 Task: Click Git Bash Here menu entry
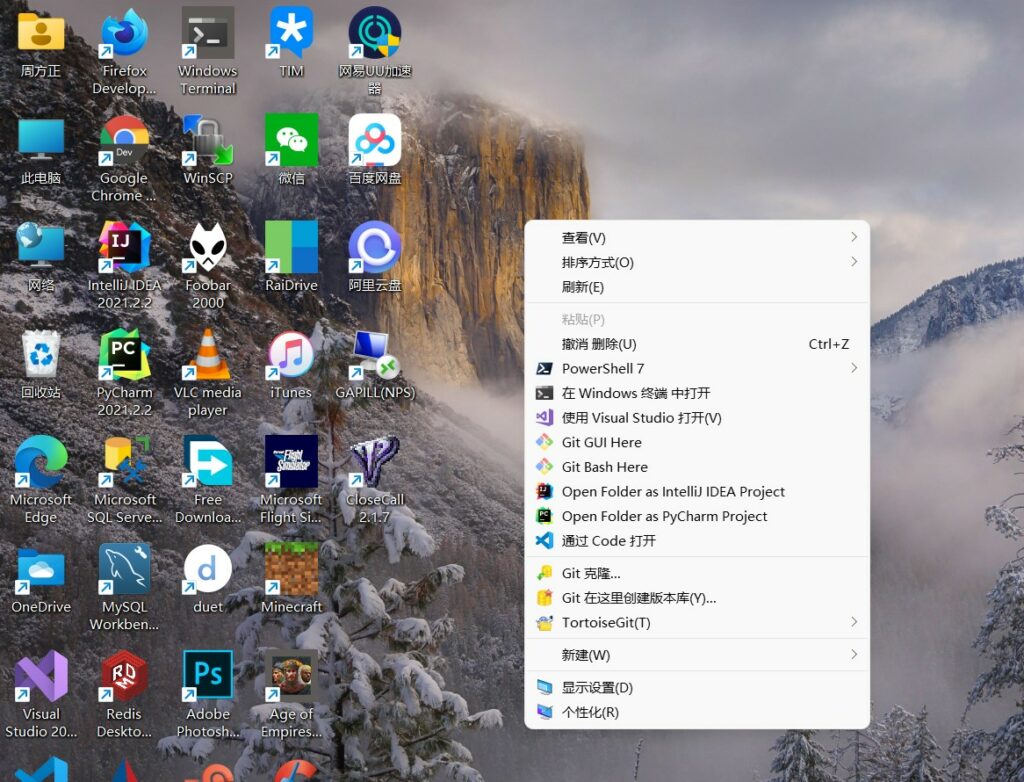tap(604, 467)
